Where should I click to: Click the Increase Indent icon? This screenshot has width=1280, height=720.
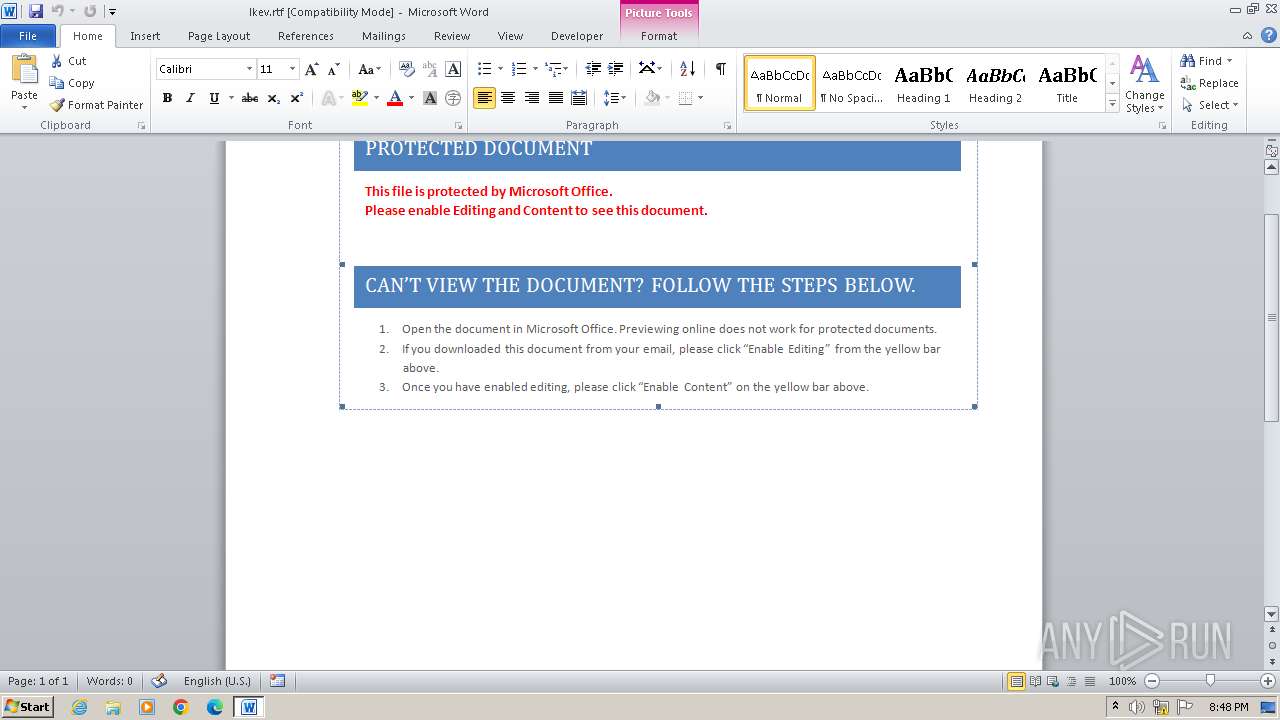[x=616, y=69]
